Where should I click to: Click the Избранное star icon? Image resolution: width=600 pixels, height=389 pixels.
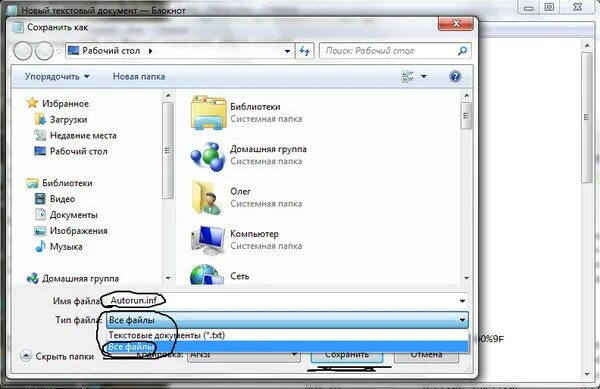click(x=32, y=103)
